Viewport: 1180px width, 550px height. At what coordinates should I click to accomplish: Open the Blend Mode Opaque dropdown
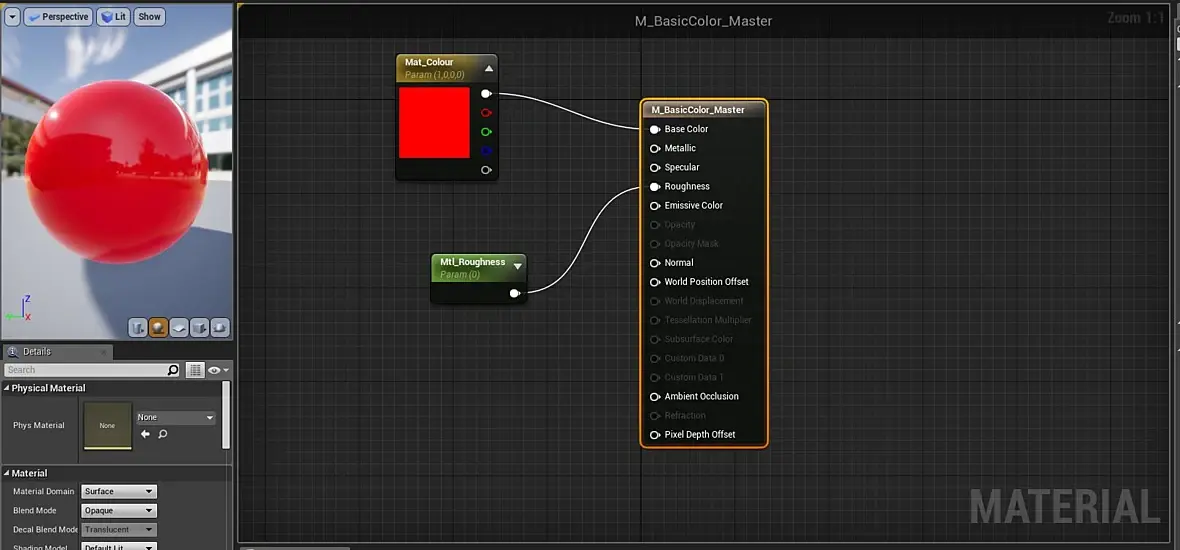coord(119,510)
